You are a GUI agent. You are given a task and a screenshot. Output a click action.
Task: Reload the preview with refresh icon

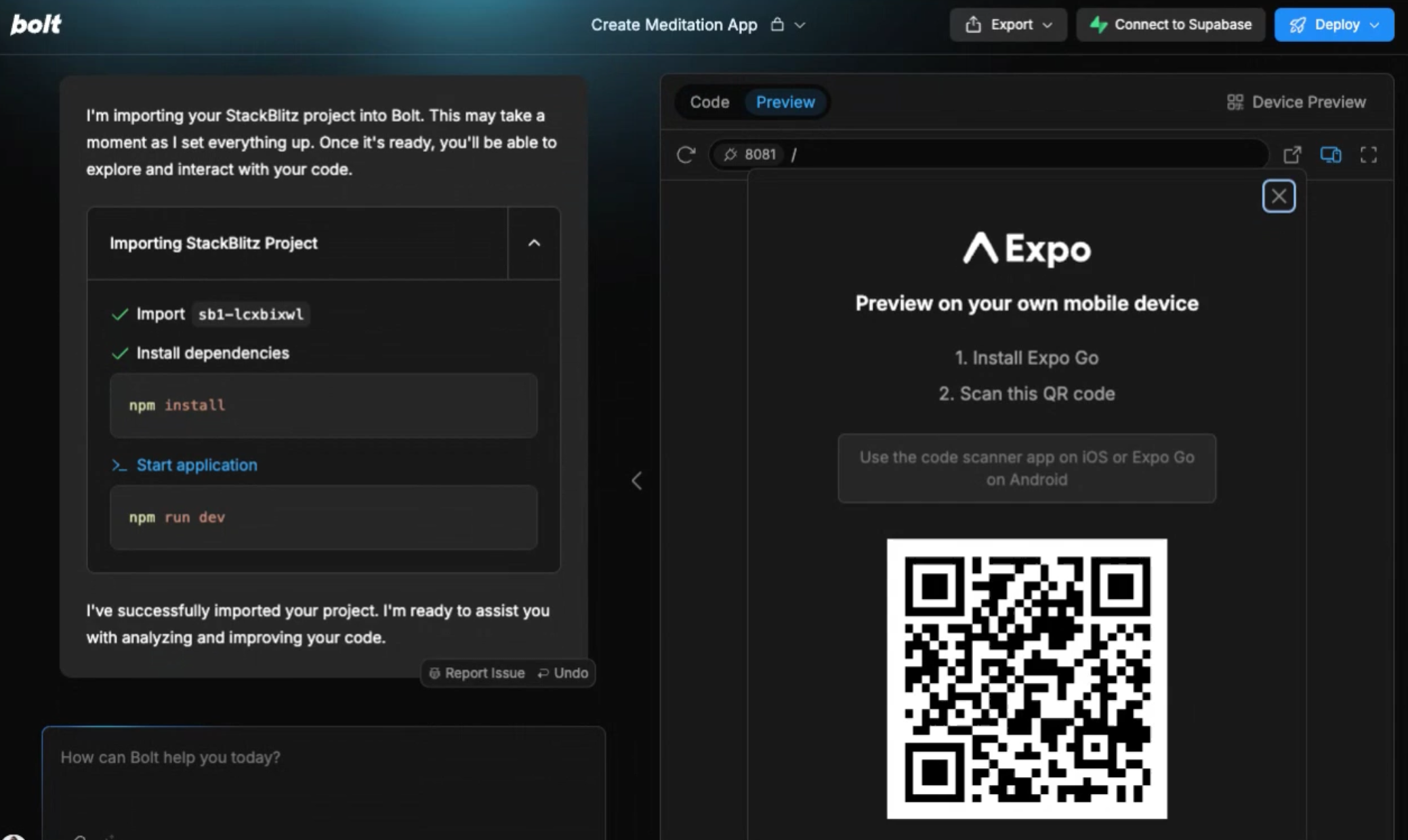(686, 154)
